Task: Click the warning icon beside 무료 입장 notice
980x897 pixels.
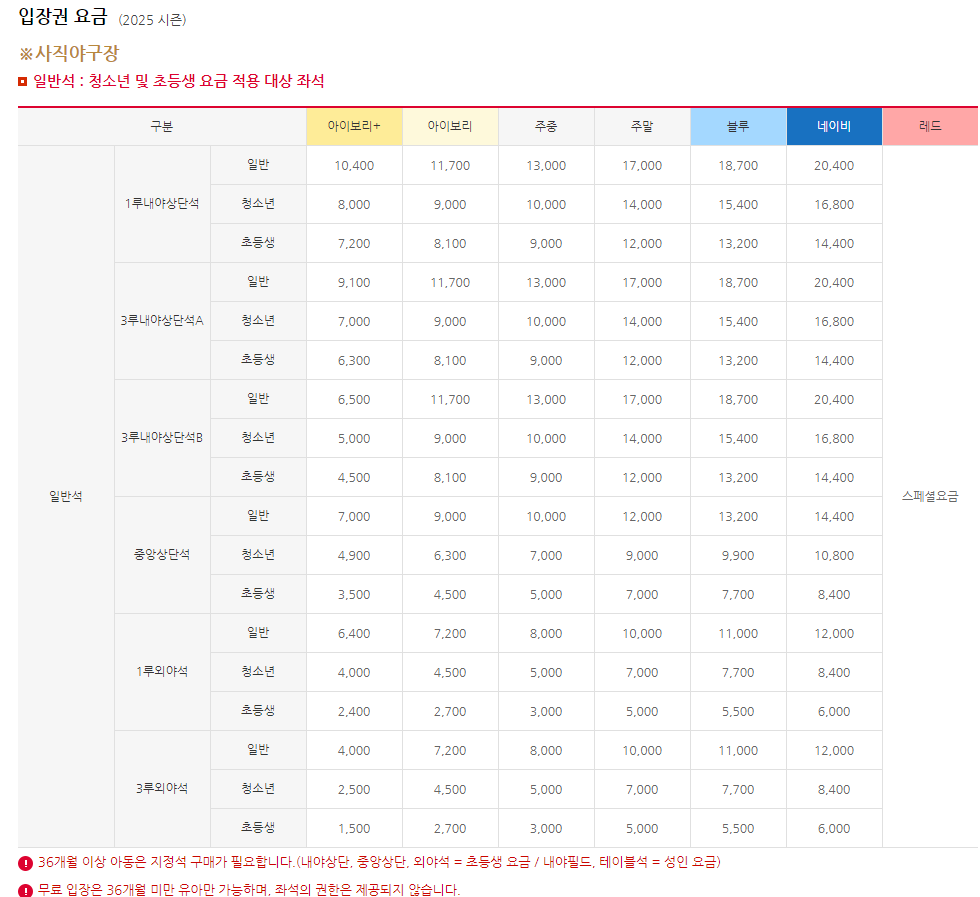Action: tap(25, 890)
